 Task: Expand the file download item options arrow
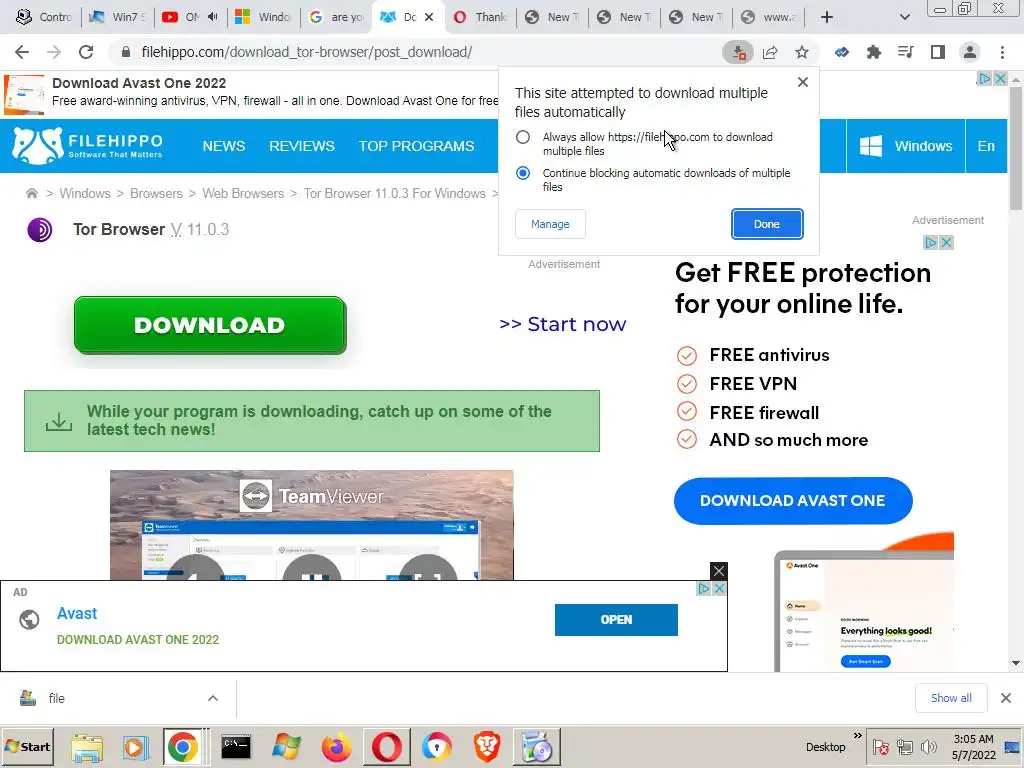pos(213,698)
